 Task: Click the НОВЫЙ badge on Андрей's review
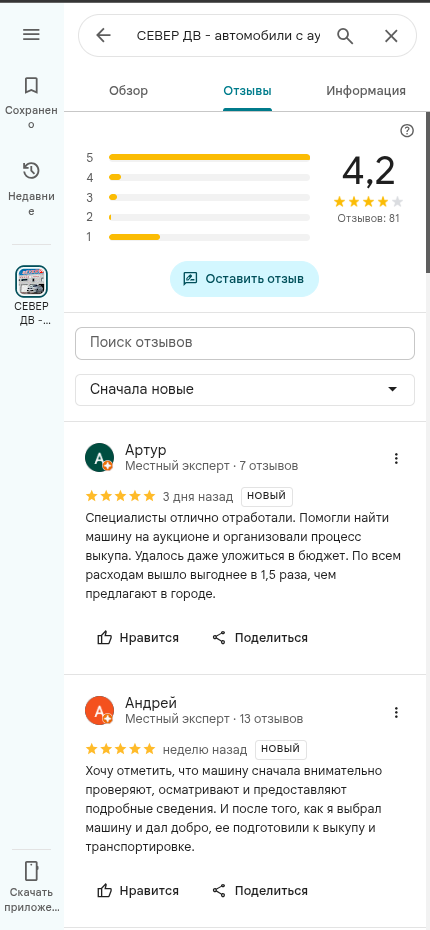pos(281,749)
